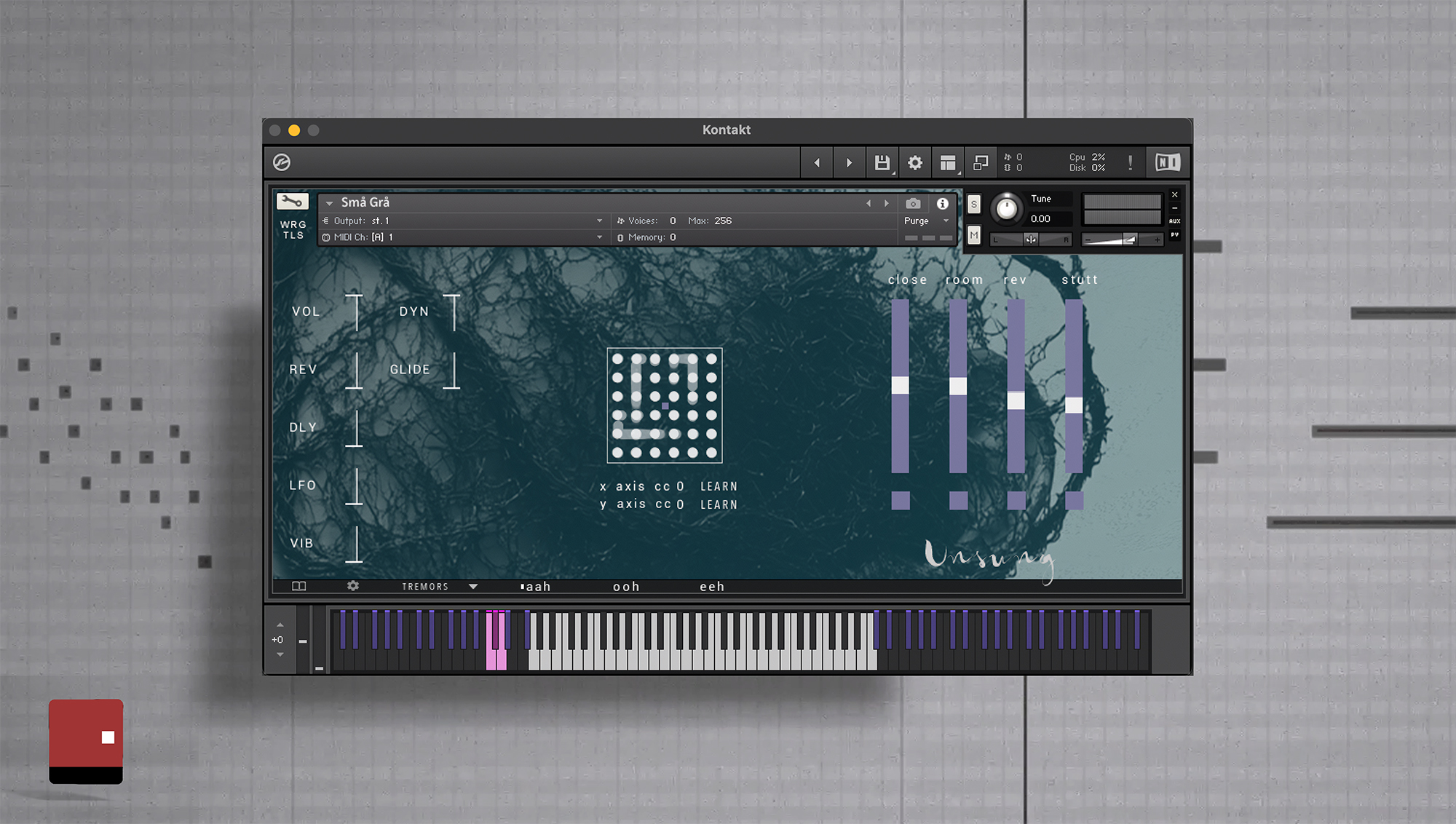This screenshot has height=824, width=1456.
Task: Click the pan center marker
Action: click(x=1031, y=239)
